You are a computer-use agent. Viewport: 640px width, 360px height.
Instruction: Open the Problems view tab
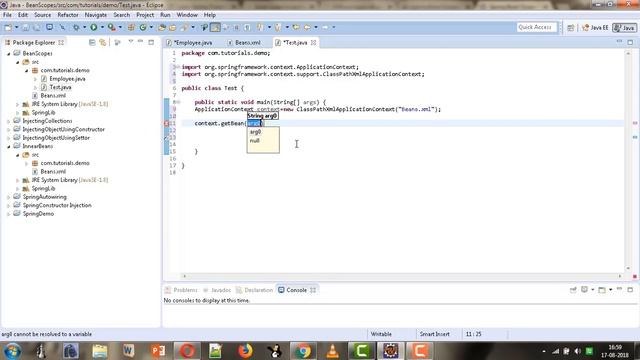tap(182, 290)
